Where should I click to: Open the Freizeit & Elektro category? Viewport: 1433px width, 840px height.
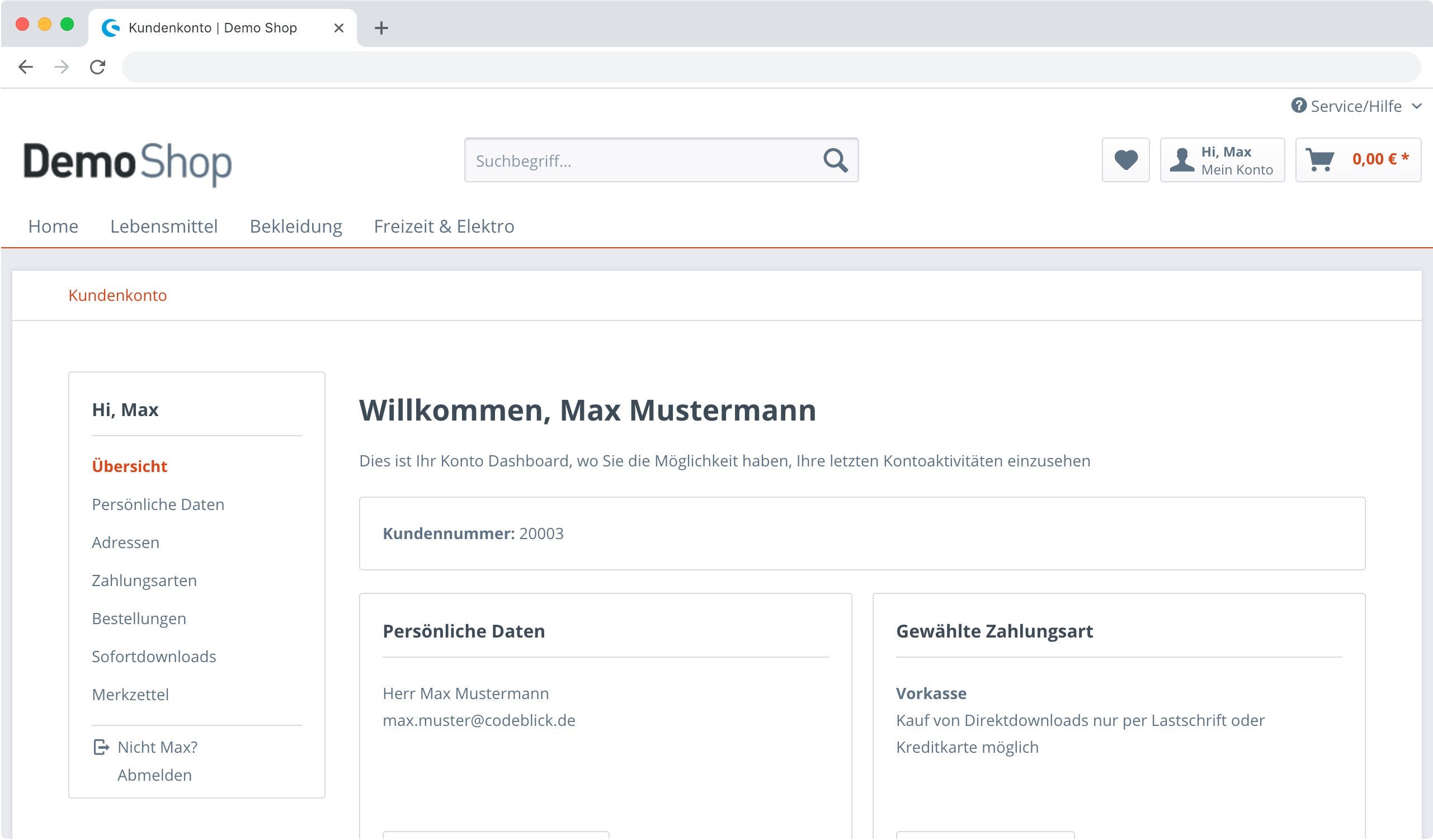click(444, 226)
